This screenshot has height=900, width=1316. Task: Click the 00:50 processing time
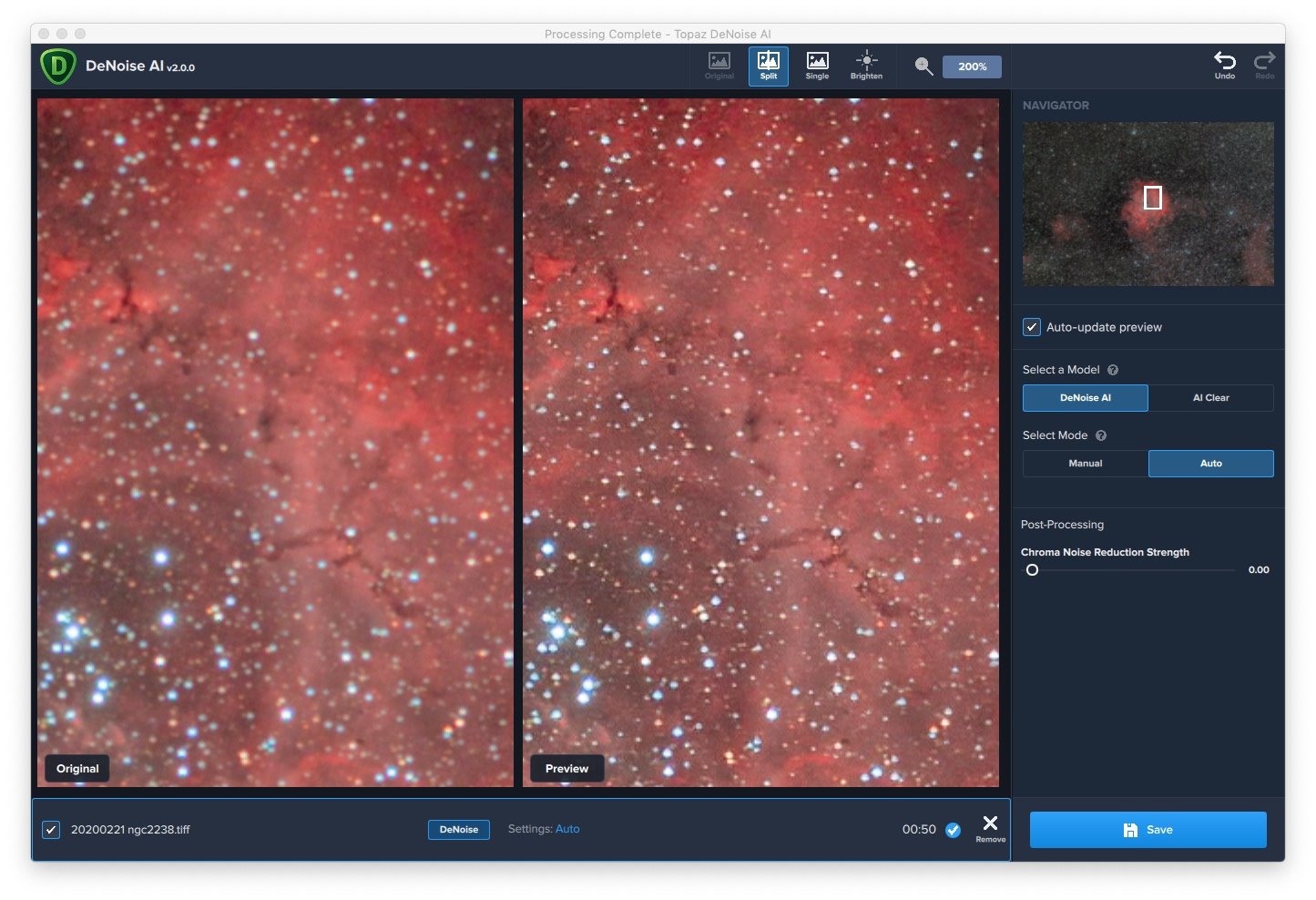pos(919,830)
